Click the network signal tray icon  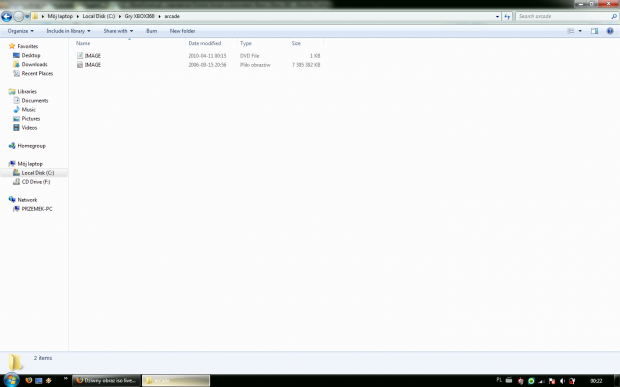(541, 381)
